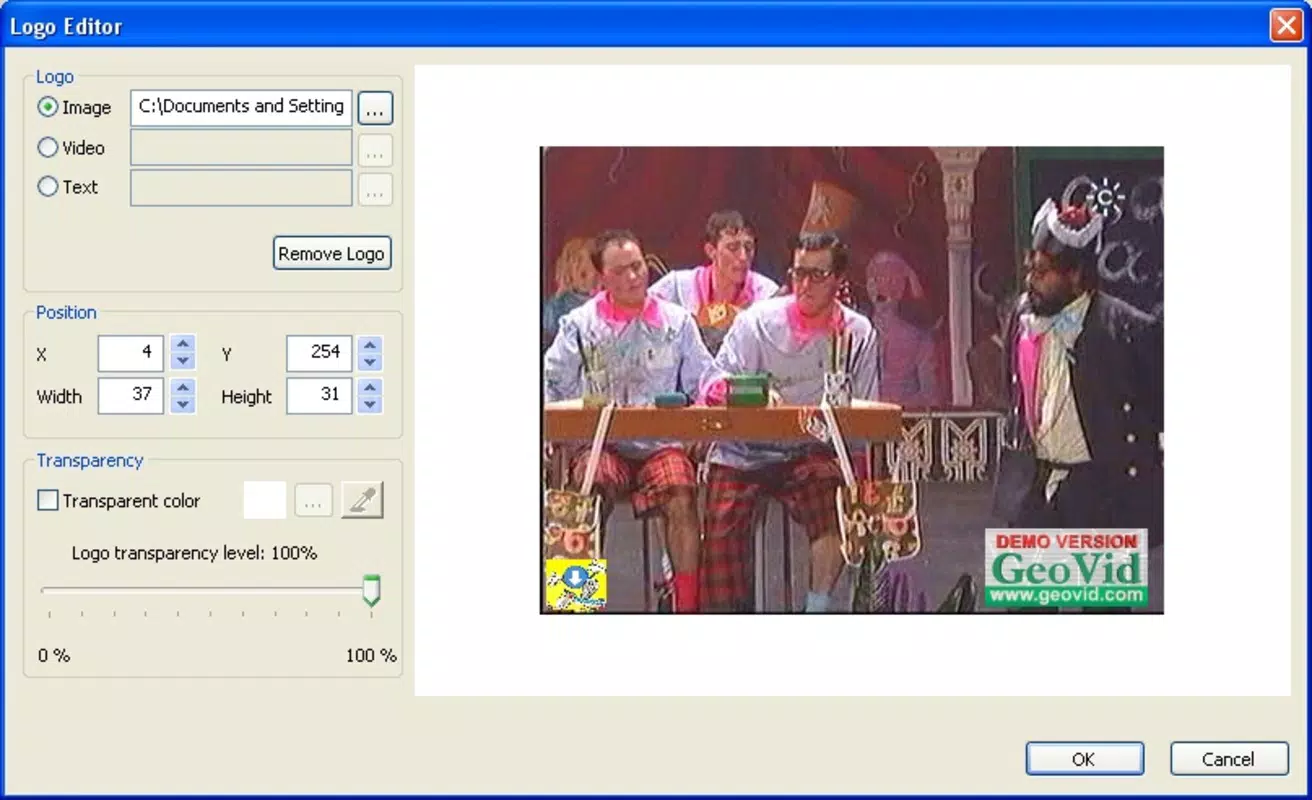Screen dimensions: 1312x800
Task: Increase the Y position value
Action: coord(371,344)
